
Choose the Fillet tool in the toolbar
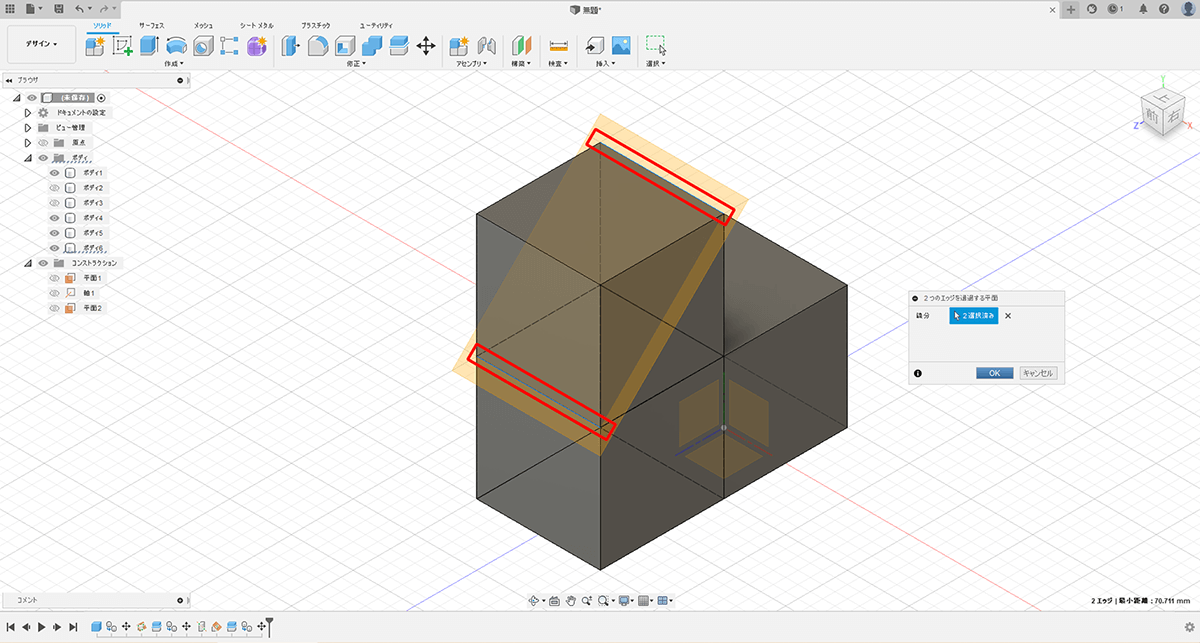coord(318,45)
